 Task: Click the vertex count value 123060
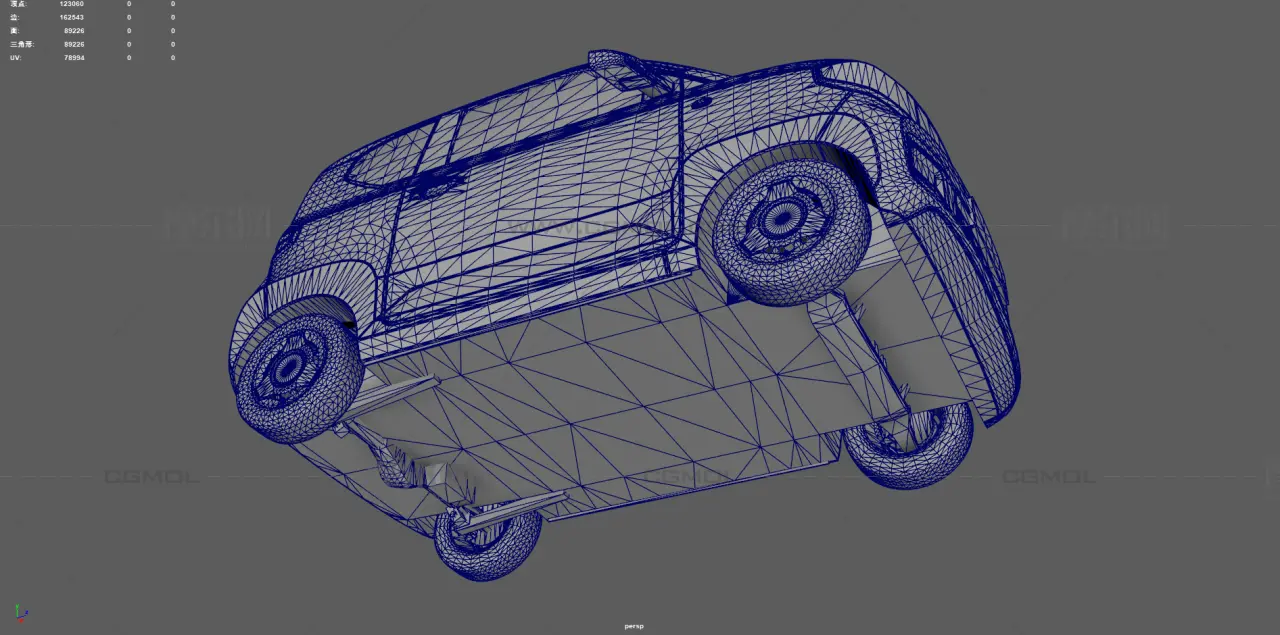point(72,4)
